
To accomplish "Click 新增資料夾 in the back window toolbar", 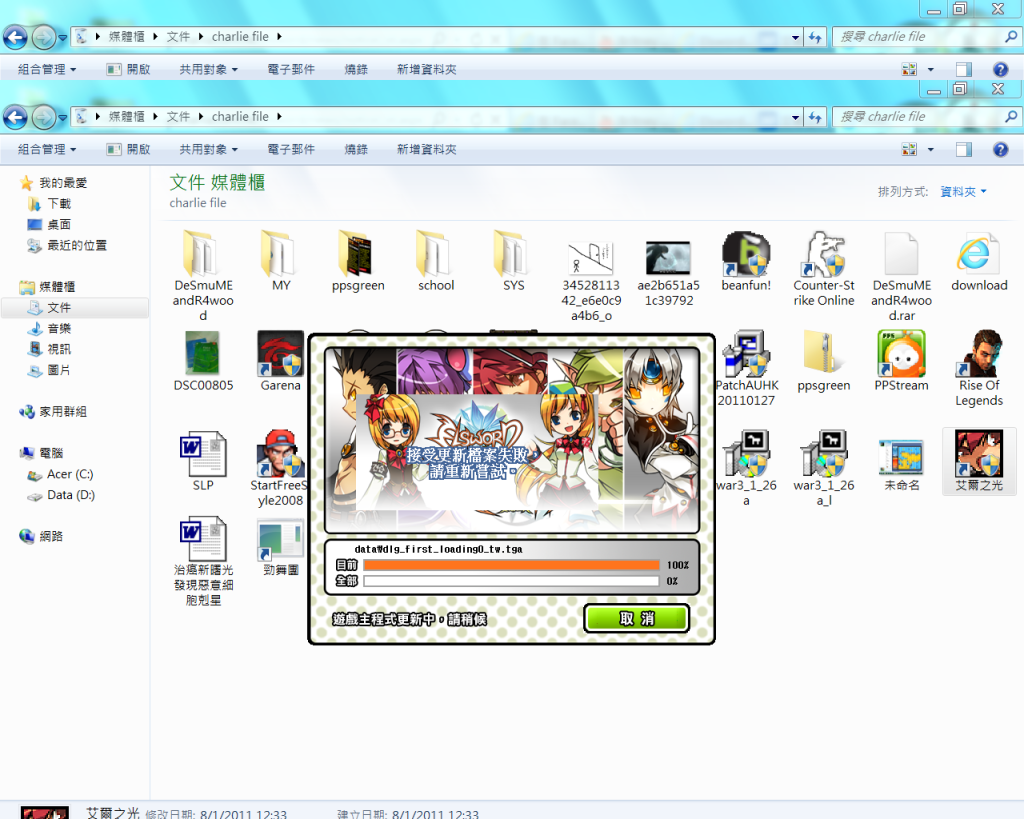I will click(x=426, y=69).
